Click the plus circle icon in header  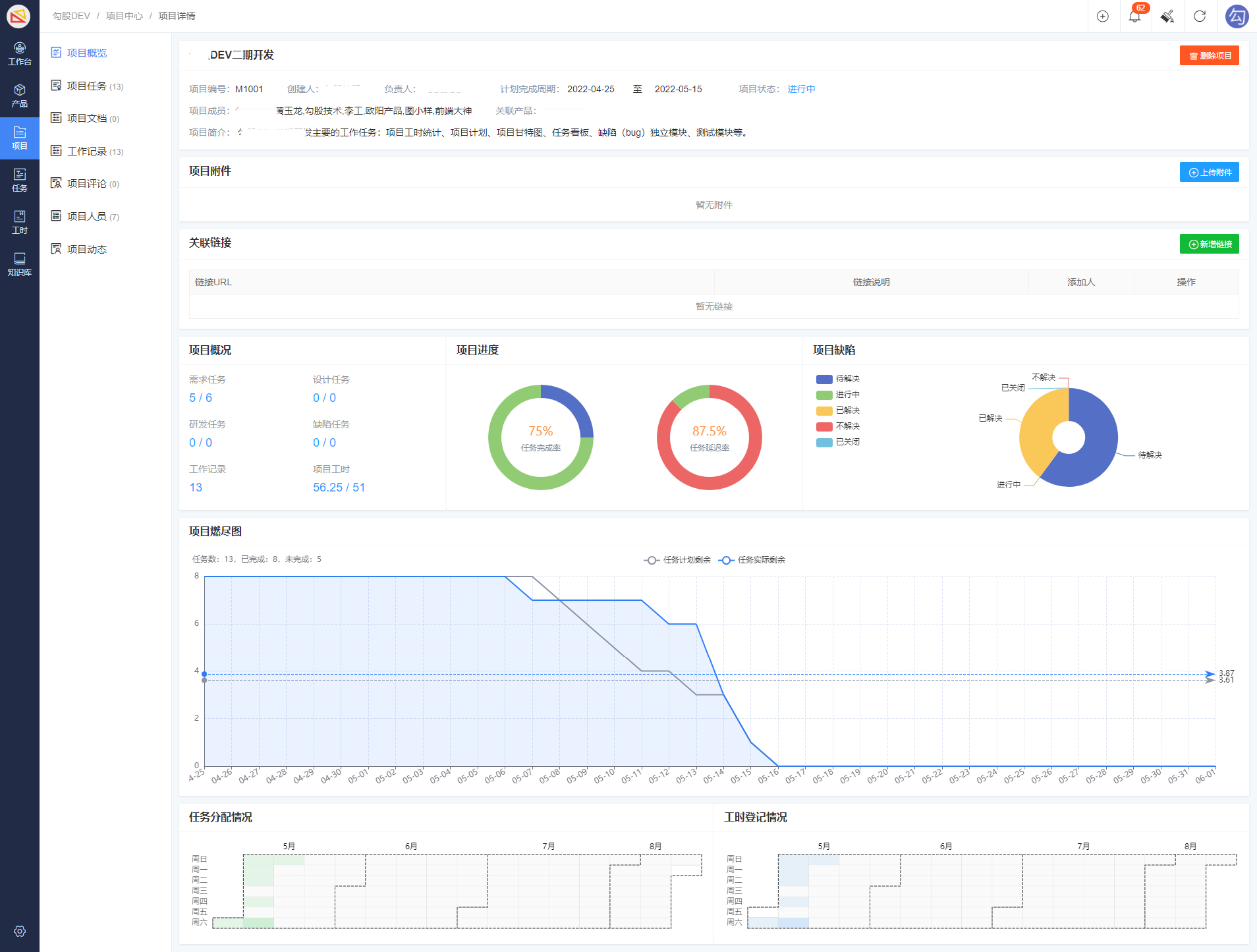click(1103, 16)
